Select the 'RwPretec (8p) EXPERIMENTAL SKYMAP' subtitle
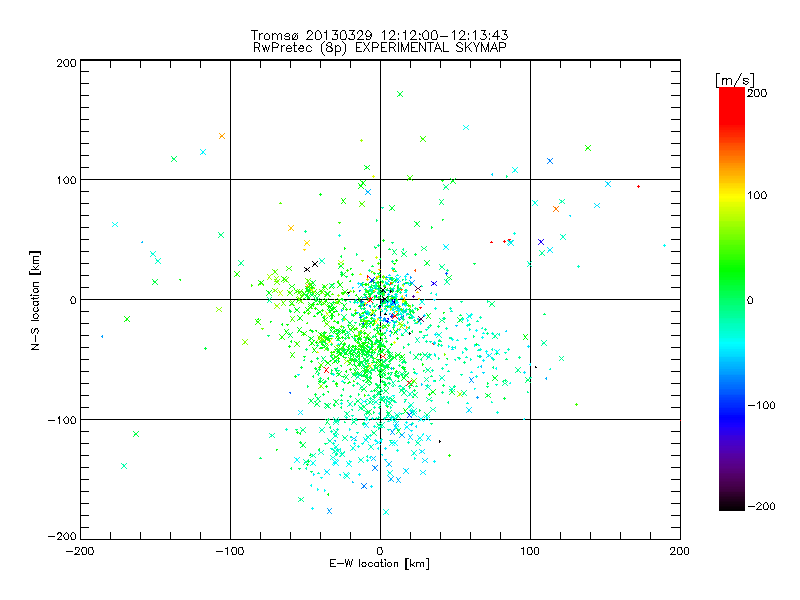Viewport: 800px width, 600px height. (x=380, y=48)
